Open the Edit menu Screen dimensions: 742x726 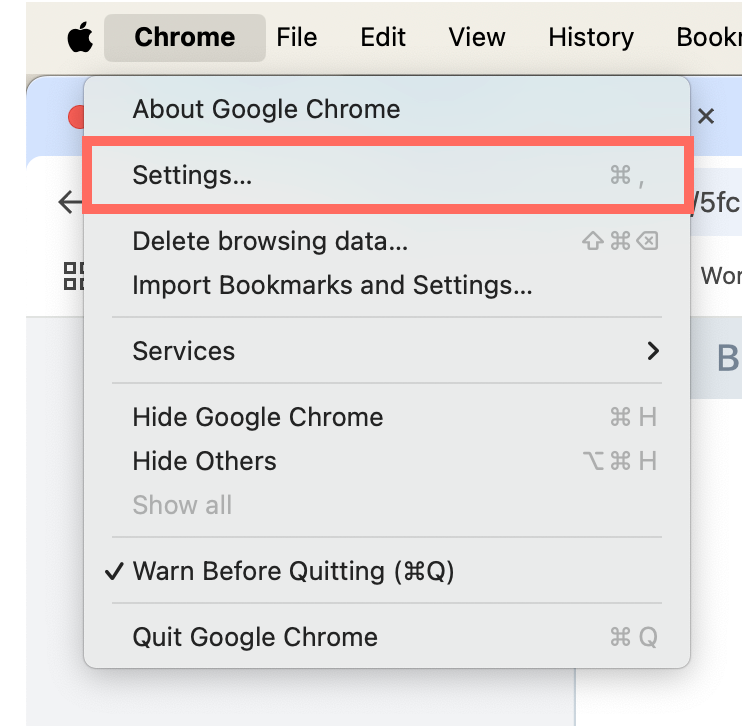[x=383, y=38]
